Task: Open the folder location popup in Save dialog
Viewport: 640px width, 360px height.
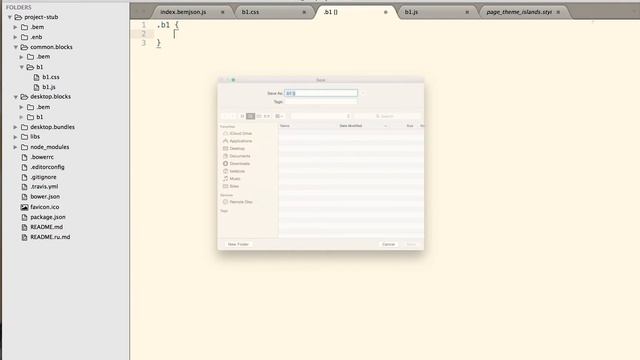Action: tap(321, 116)
